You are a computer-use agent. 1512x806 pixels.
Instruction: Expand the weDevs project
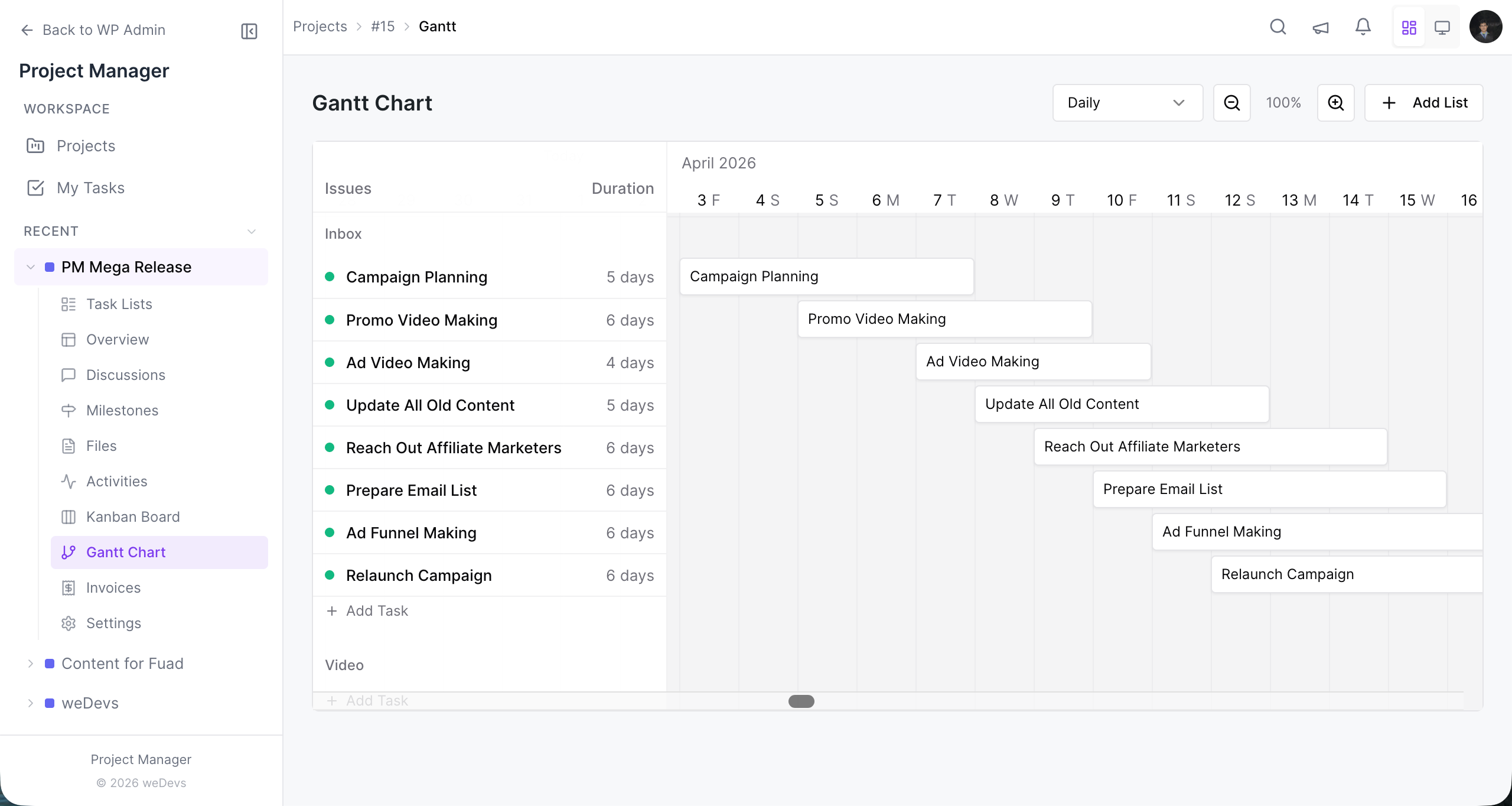[x=30, y=703]
